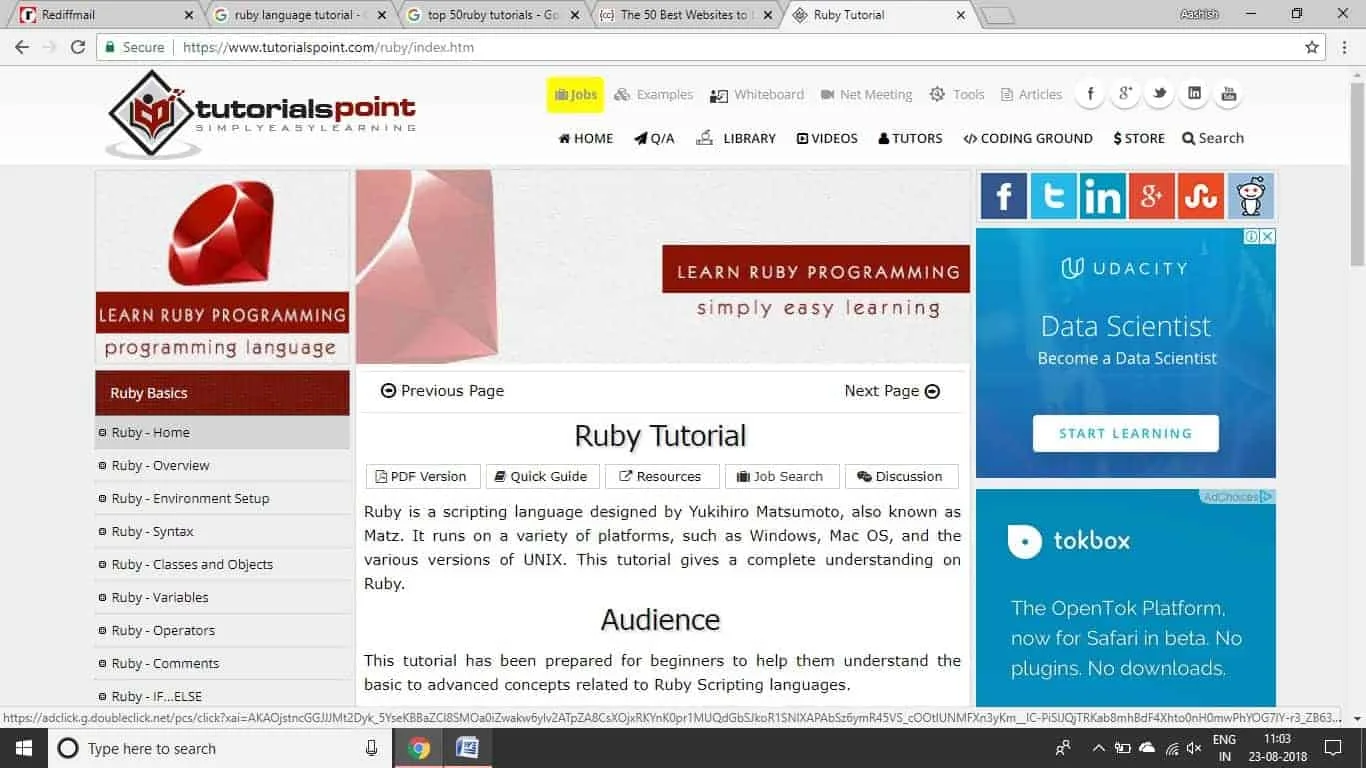1366x768 pixels.
Task: Click AdChoices icon on tokbox ad
Action: click(1267, 496)
